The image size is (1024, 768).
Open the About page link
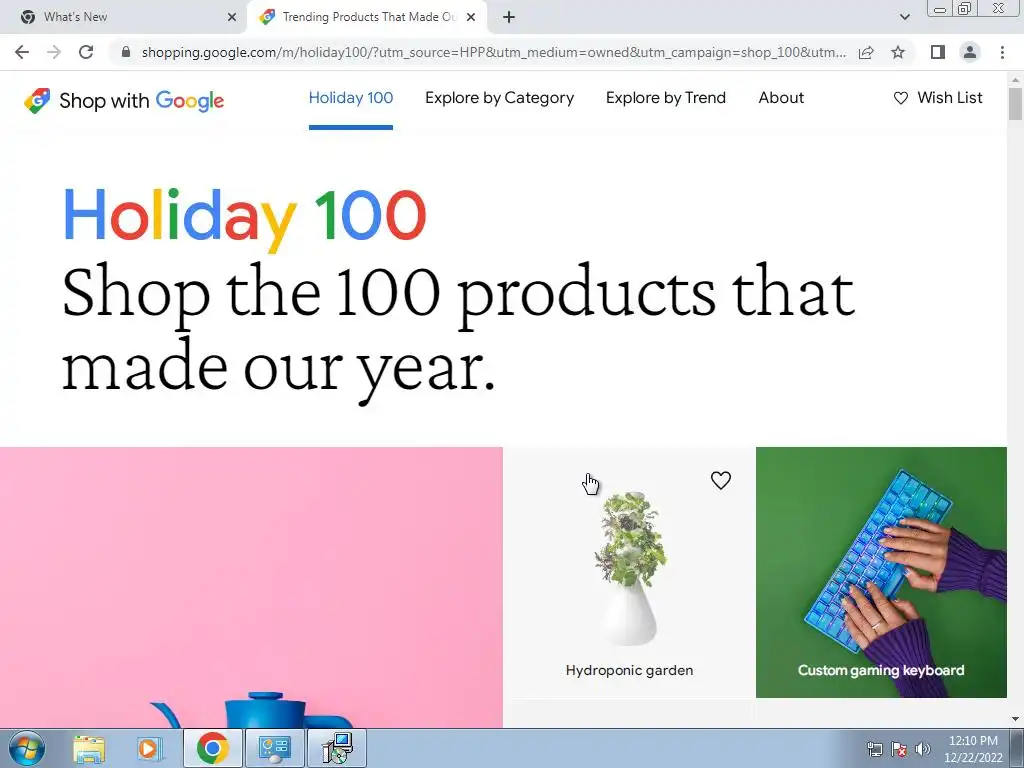pyautogui.click(x=781, y=98)
